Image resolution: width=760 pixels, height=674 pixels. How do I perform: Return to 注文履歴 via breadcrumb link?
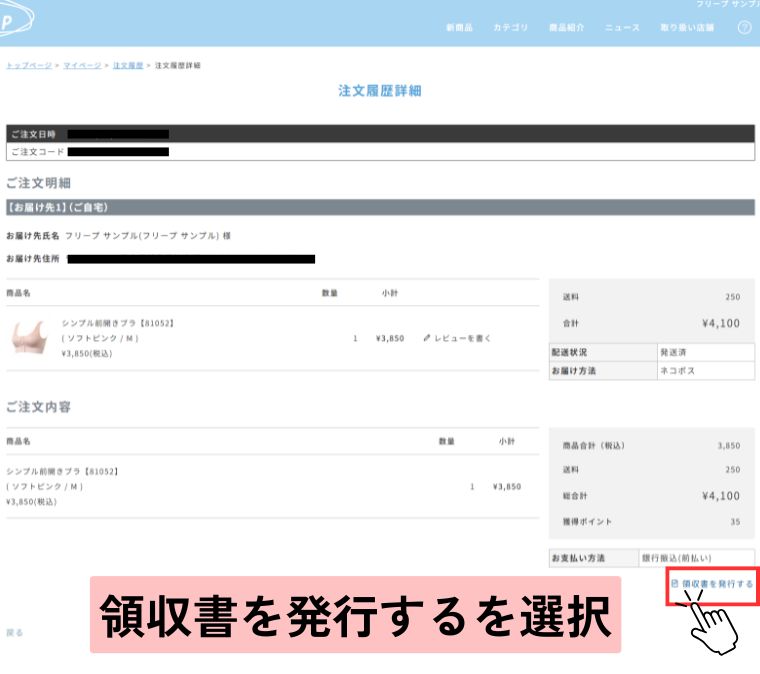127,65
